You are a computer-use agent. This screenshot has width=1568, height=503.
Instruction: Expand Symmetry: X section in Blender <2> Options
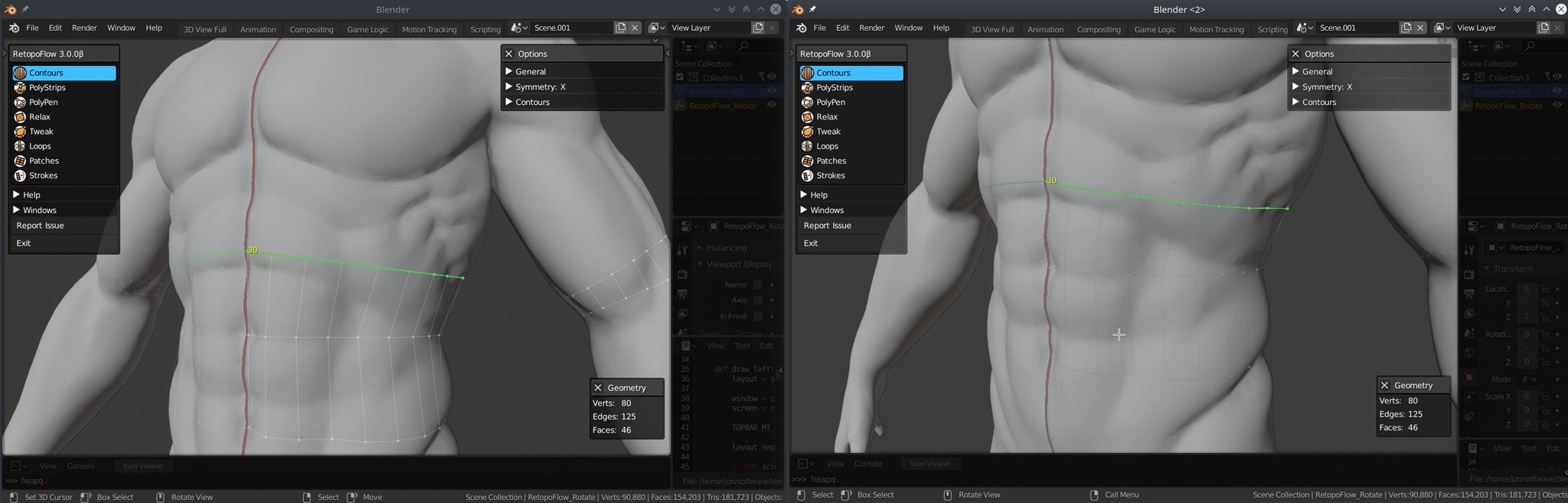click(1370, 87)
